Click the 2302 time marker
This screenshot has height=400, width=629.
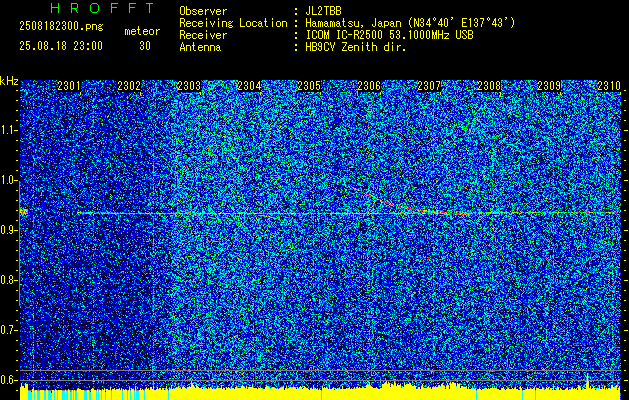[x=129, y=86]
